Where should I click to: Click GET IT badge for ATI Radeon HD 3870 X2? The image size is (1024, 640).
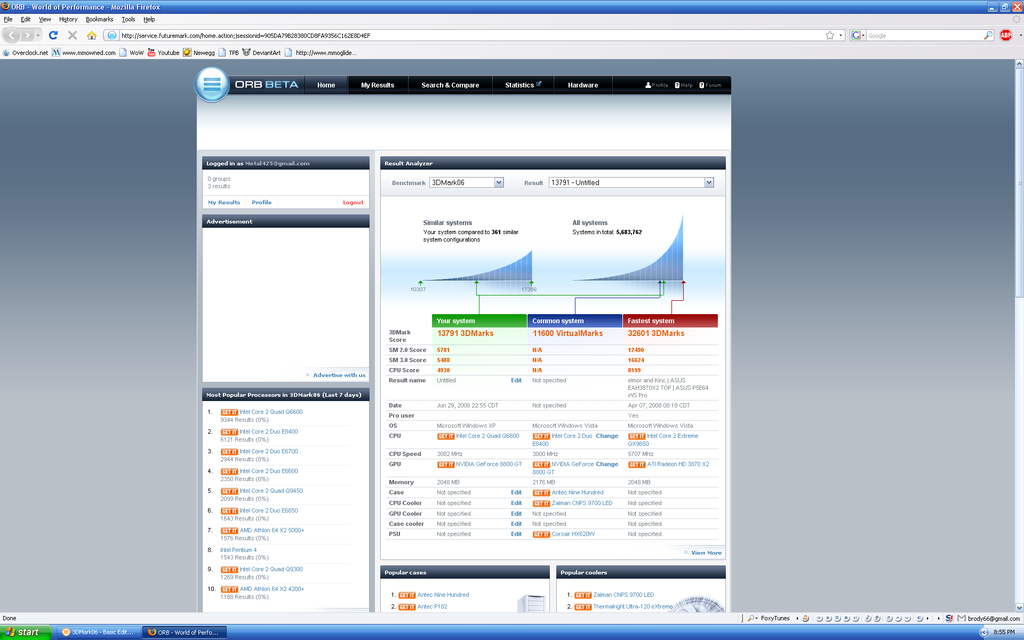[637, 464]
